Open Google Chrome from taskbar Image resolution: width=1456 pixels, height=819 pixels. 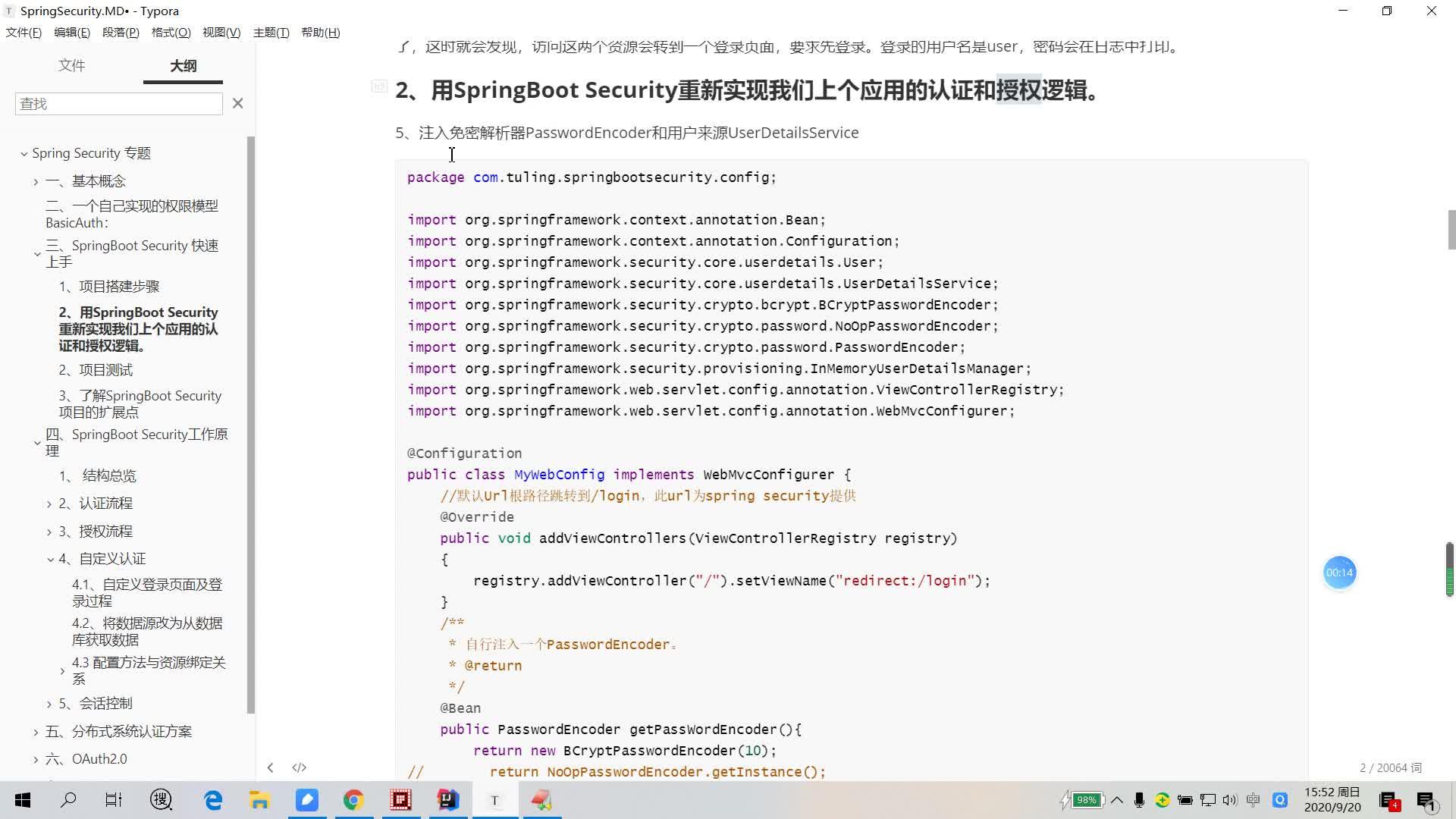tap(353, 800)
